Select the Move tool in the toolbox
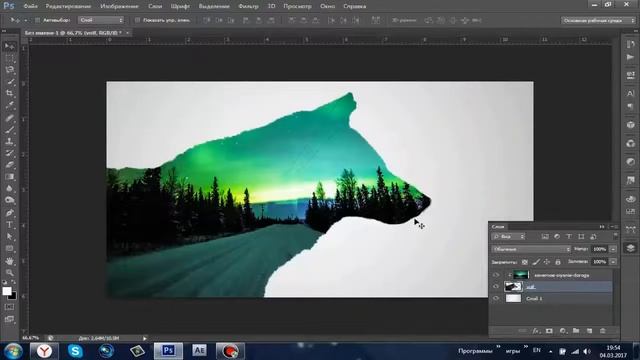640x360 pixels. (9, 46)
